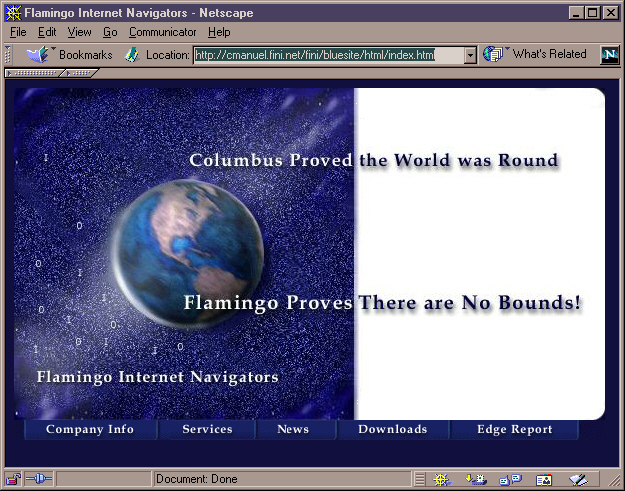
Task: Click 'Columbus Proved the World was Round' headline
Action: pos(373,160)
